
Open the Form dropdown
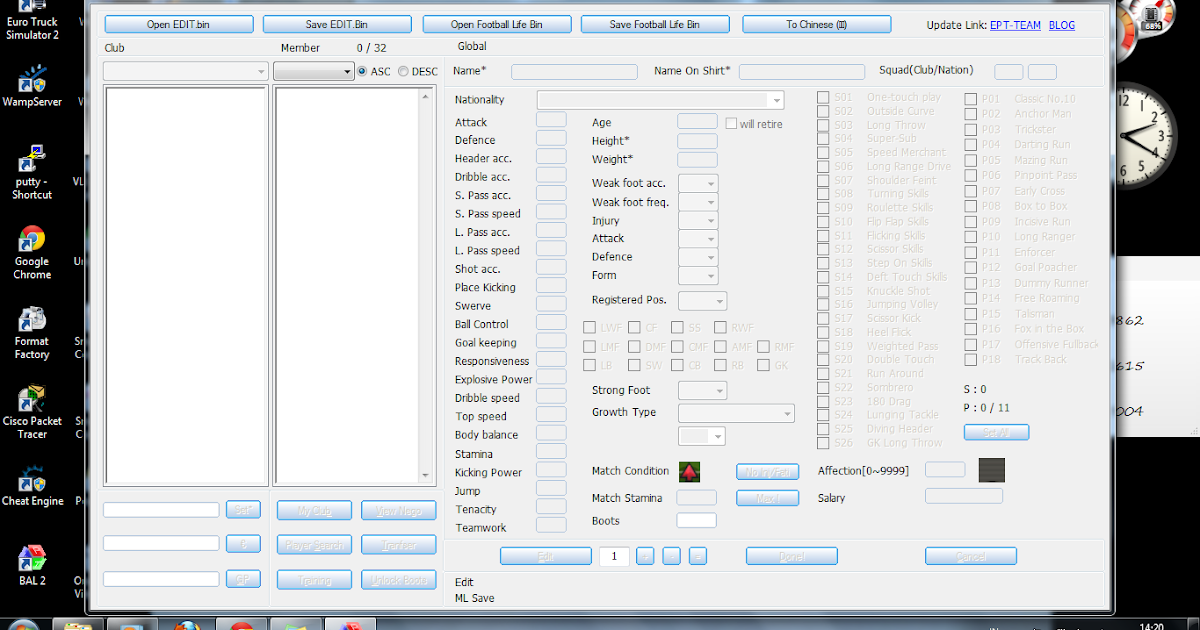click(698, 276)
